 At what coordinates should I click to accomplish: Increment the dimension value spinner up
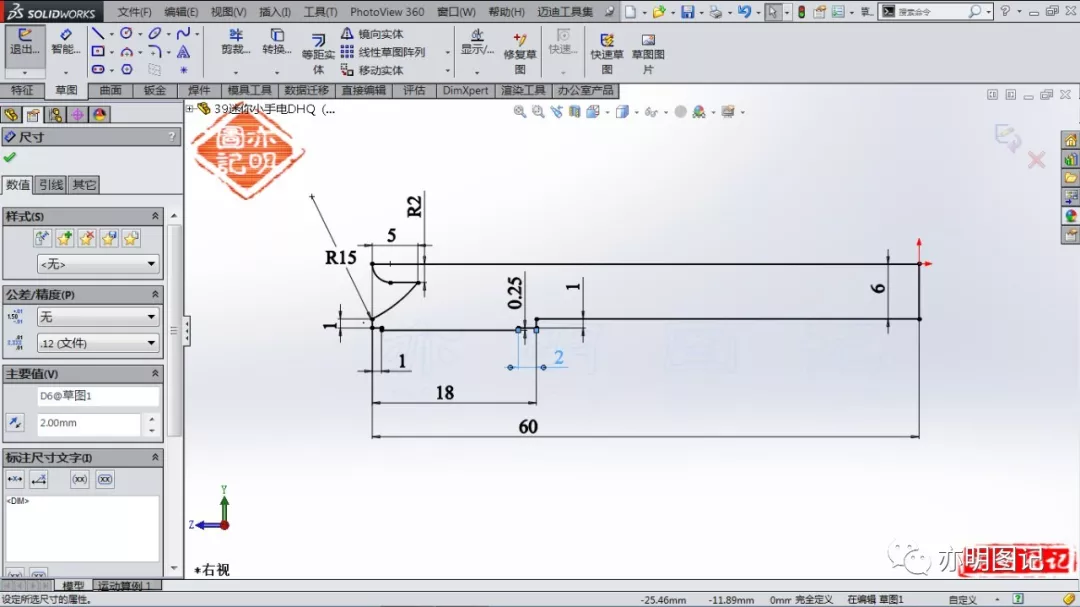(152, 418)
